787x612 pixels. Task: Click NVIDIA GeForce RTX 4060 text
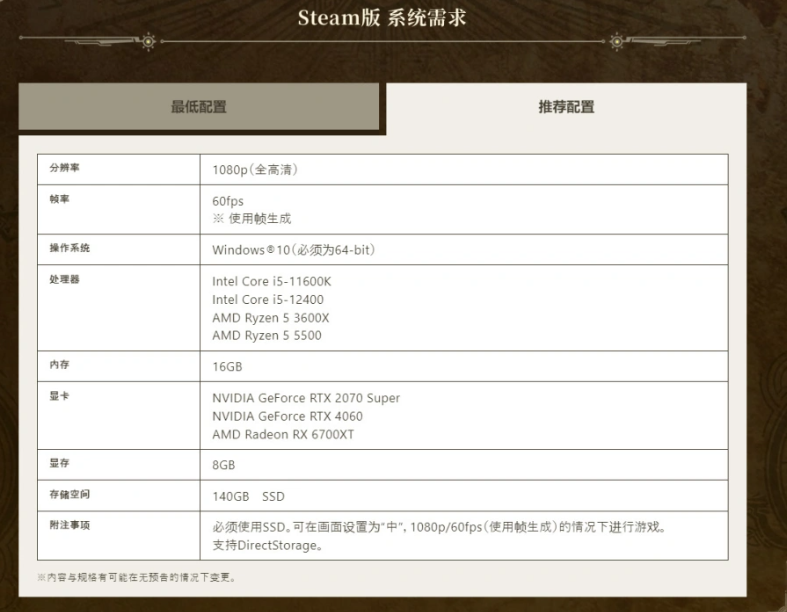tap(287, 416)
